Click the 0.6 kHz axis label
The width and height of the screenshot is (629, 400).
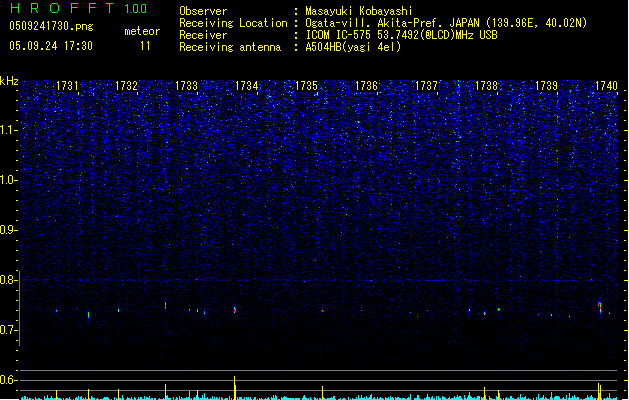[9, 380]
